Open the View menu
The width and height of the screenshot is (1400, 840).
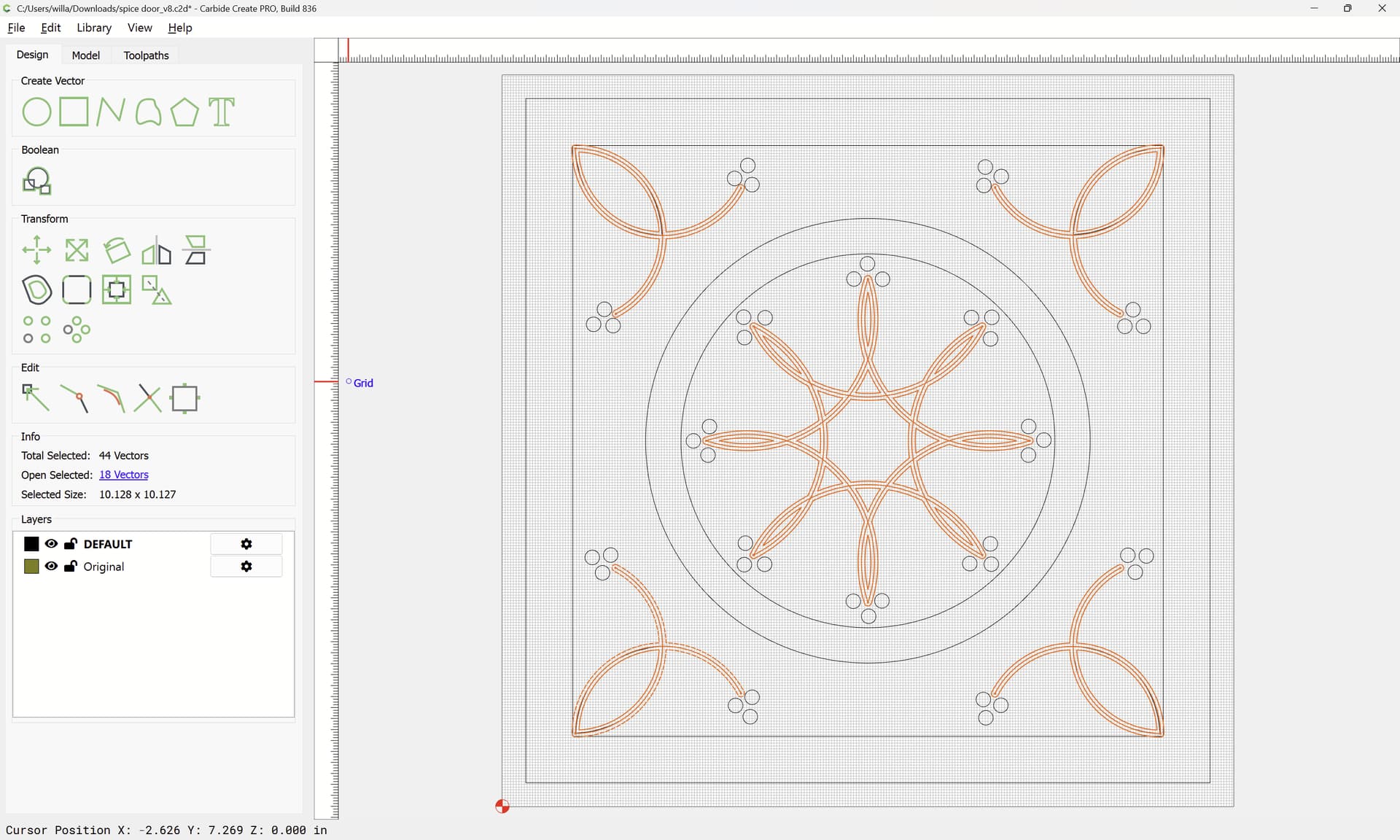[x=139, y=28]
